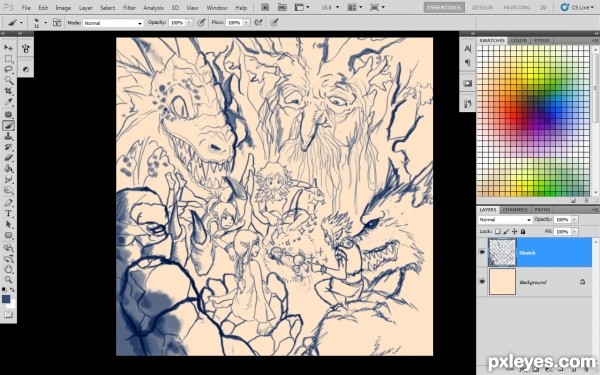Select the 3D Camera Rotate tool
The width and height of the screenshot is (600, 375).
[x=8, y=259]
